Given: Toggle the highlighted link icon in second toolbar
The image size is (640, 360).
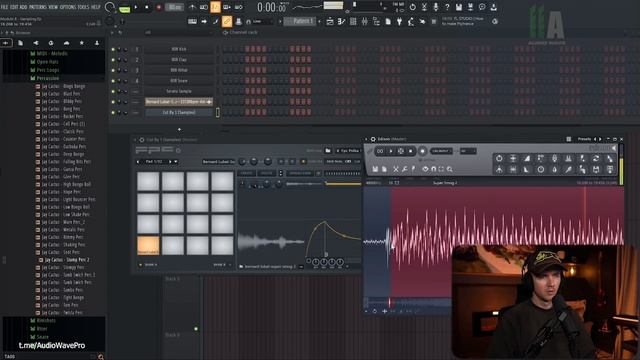Looking at the screenshot, I should (x=227, y=21).
